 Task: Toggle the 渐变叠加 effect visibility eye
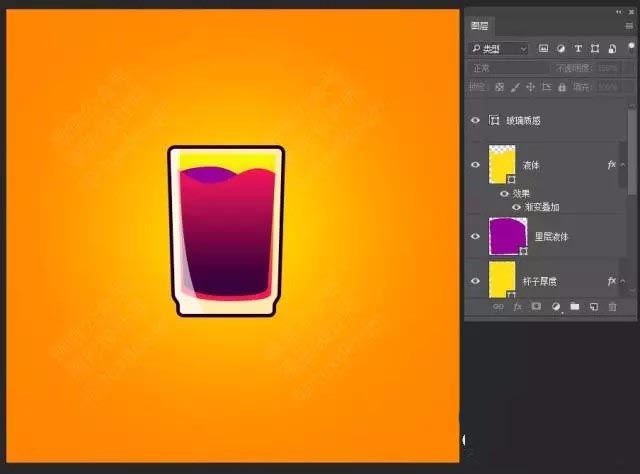516,207
